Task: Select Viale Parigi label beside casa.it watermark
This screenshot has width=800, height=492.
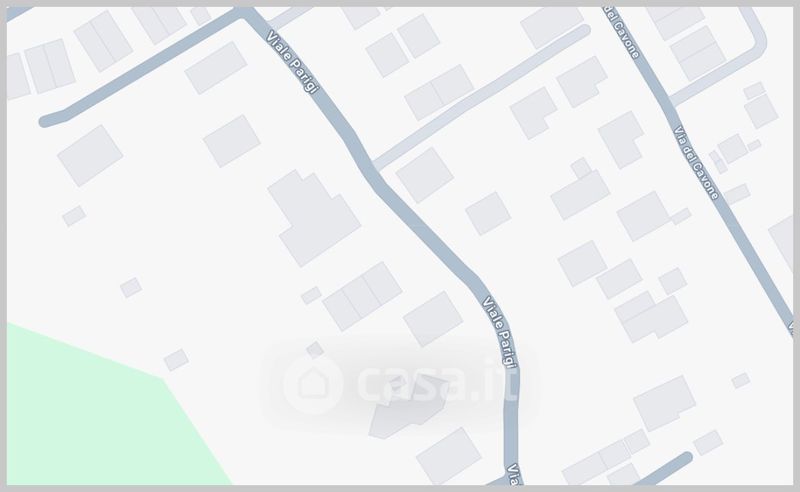Action: point(500,332)
